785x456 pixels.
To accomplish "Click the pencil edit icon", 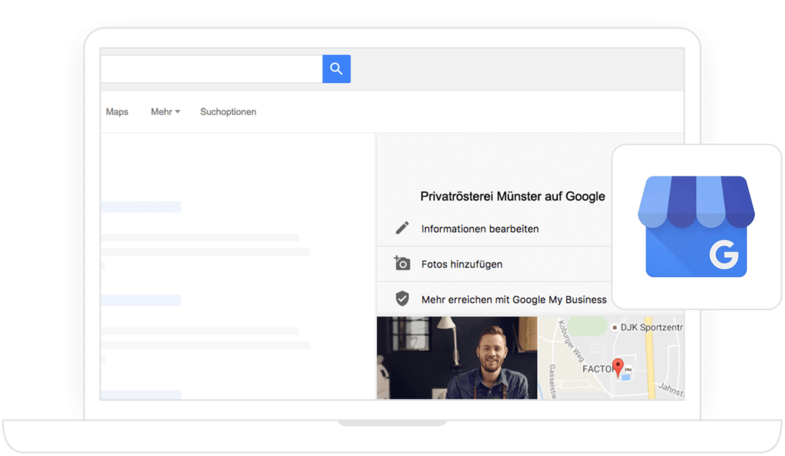I will click(x=402, y=228).
